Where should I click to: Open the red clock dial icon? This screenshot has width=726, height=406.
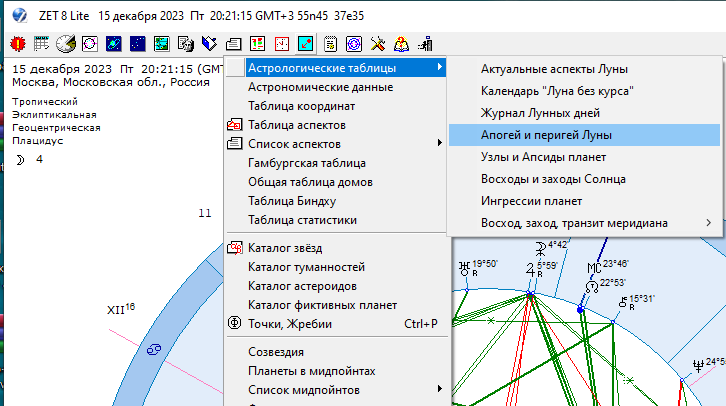[282, 44]
